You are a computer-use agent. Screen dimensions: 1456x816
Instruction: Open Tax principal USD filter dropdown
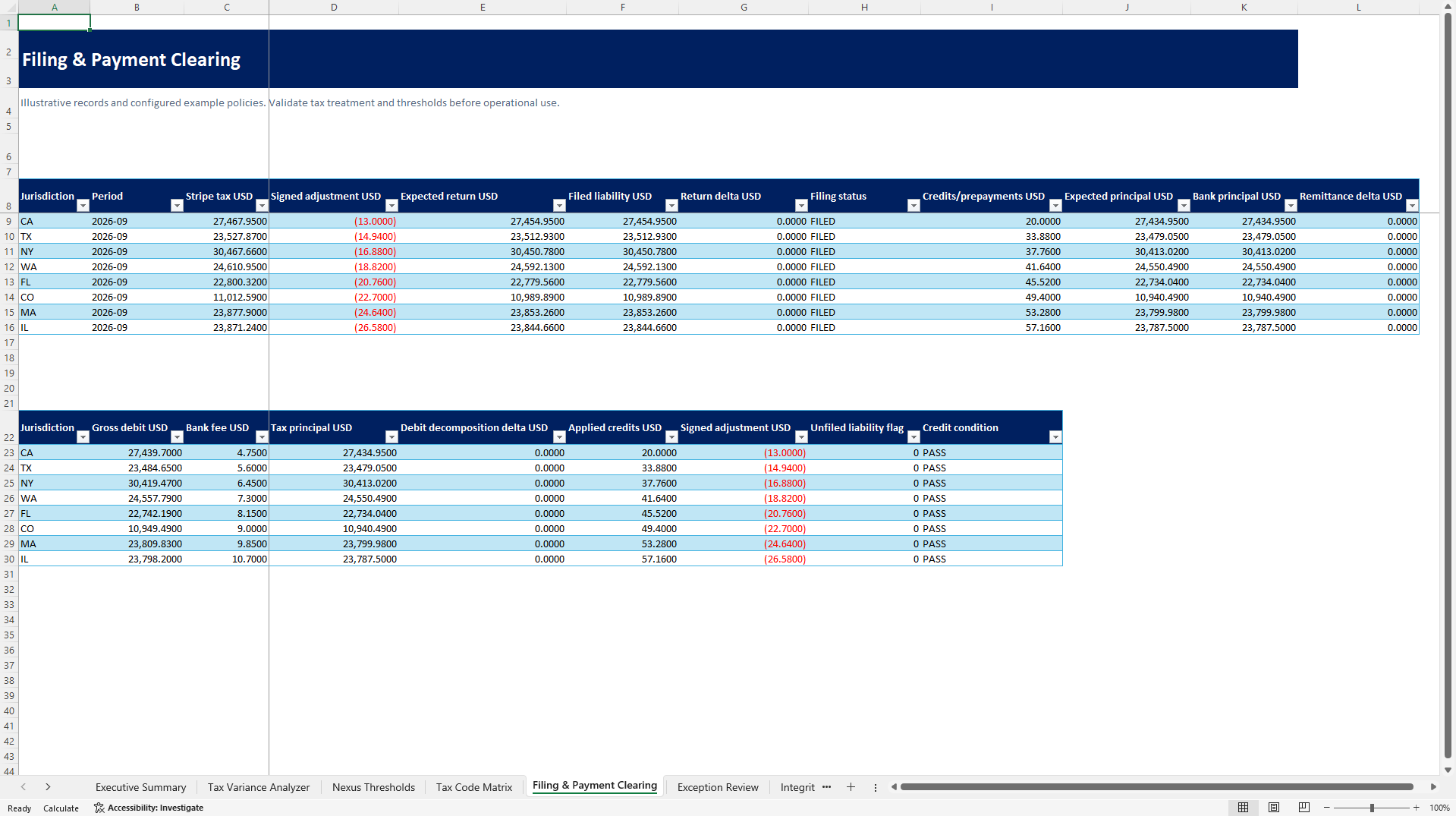point(392,437)
